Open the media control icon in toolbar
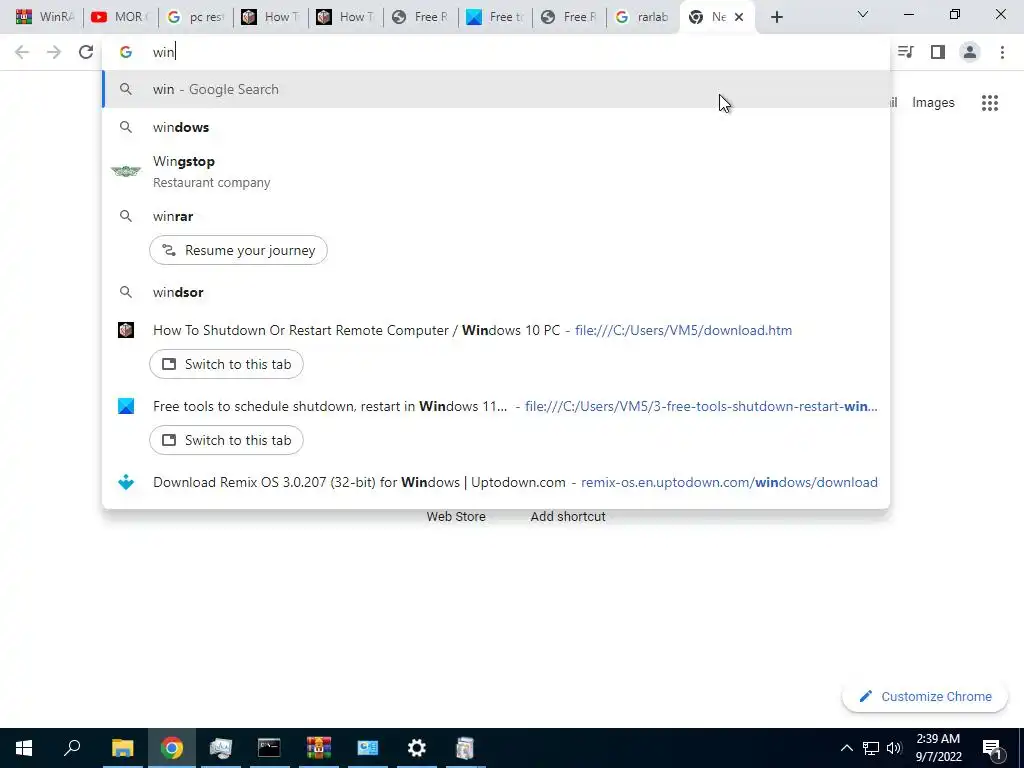The image size is (1024, 768). 906,52
